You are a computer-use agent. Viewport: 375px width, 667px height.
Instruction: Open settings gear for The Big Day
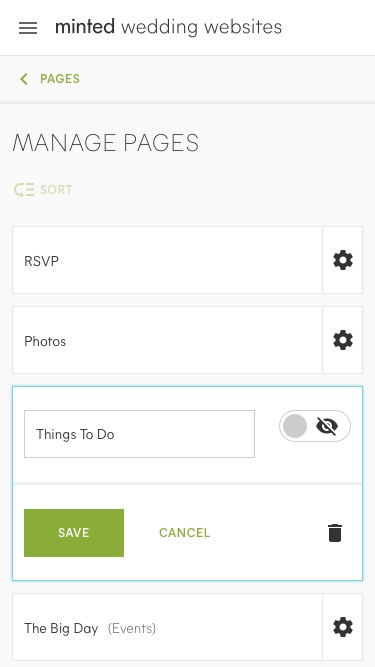click(x=343, y=627)
